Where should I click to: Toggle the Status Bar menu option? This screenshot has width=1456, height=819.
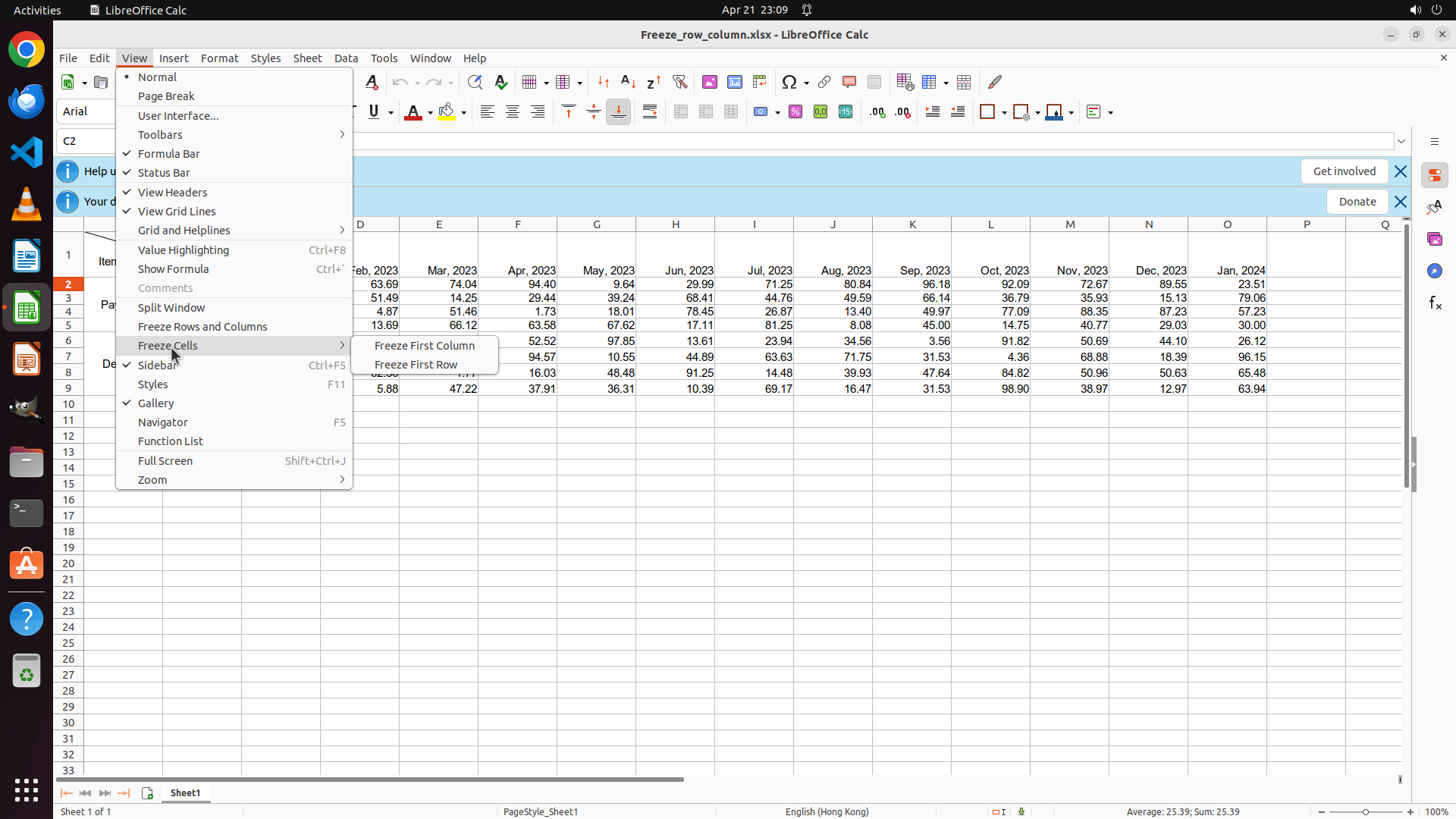point(164,173)
